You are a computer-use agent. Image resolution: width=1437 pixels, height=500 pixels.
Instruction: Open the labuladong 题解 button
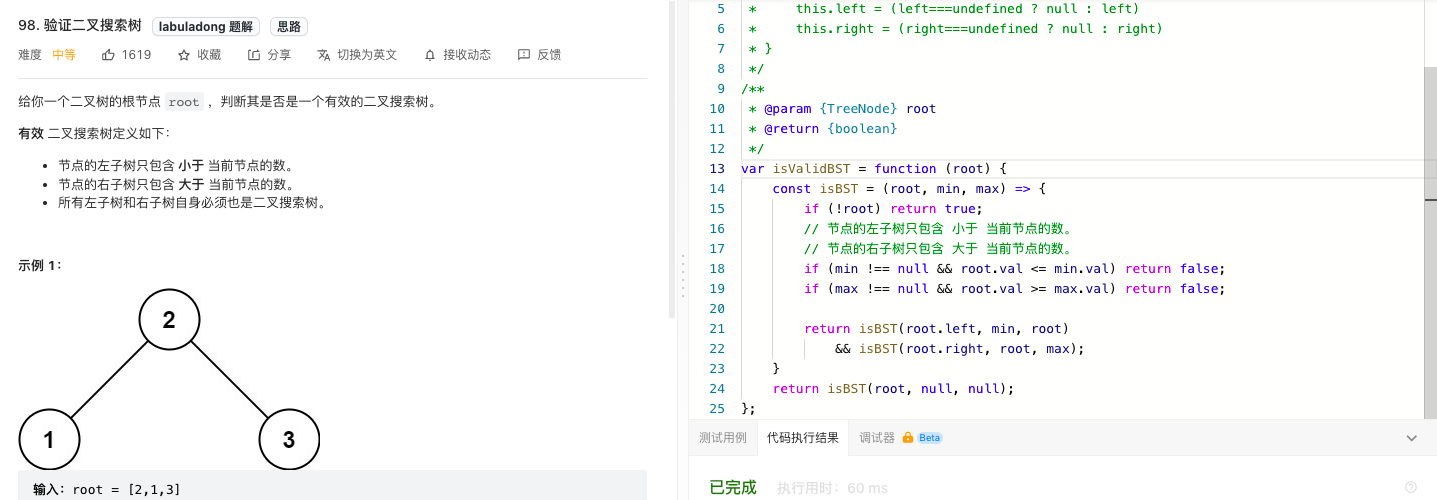click(x=207, y=27)
